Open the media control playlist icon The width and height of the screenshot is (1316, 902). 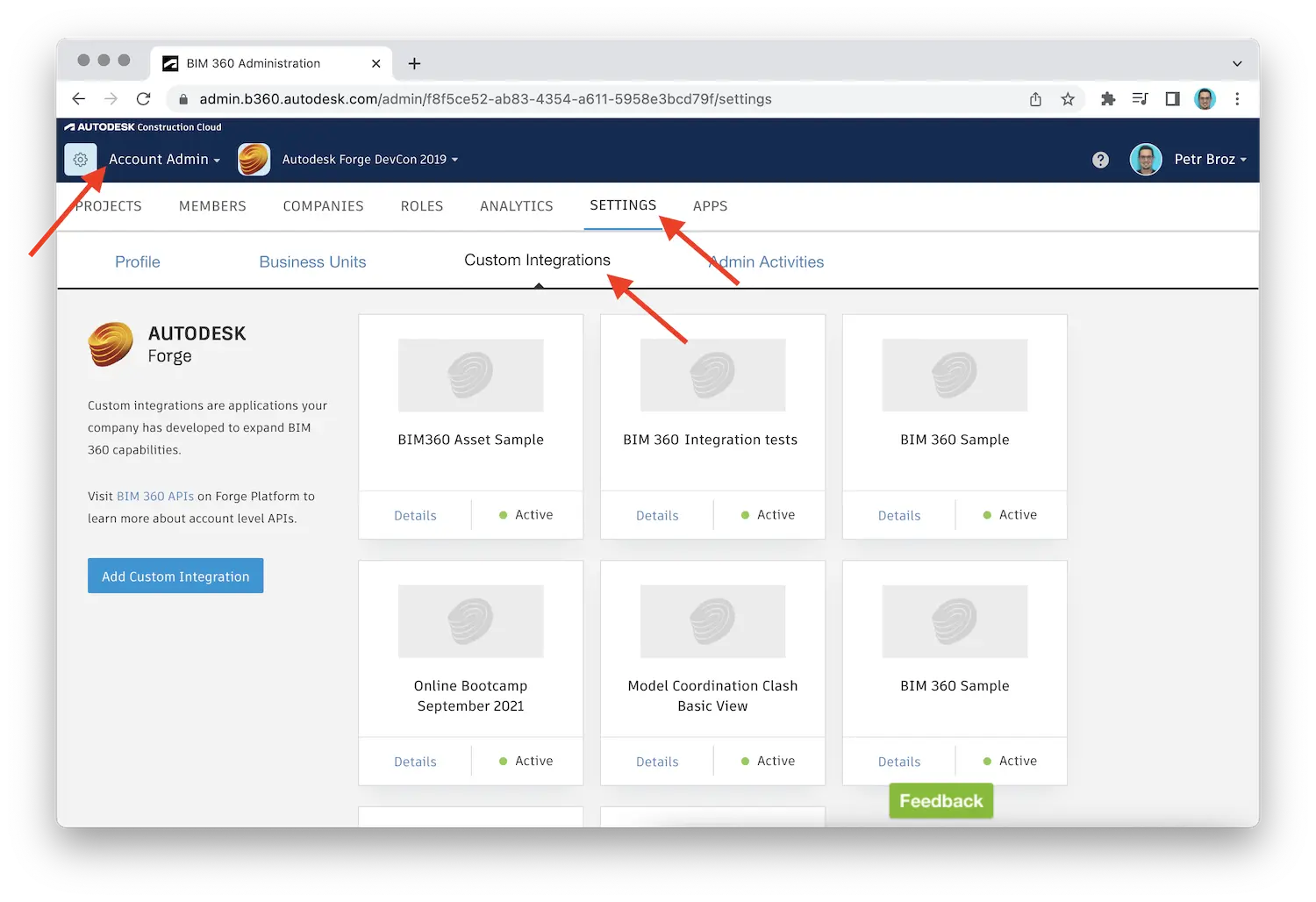tap(1140, 99)
